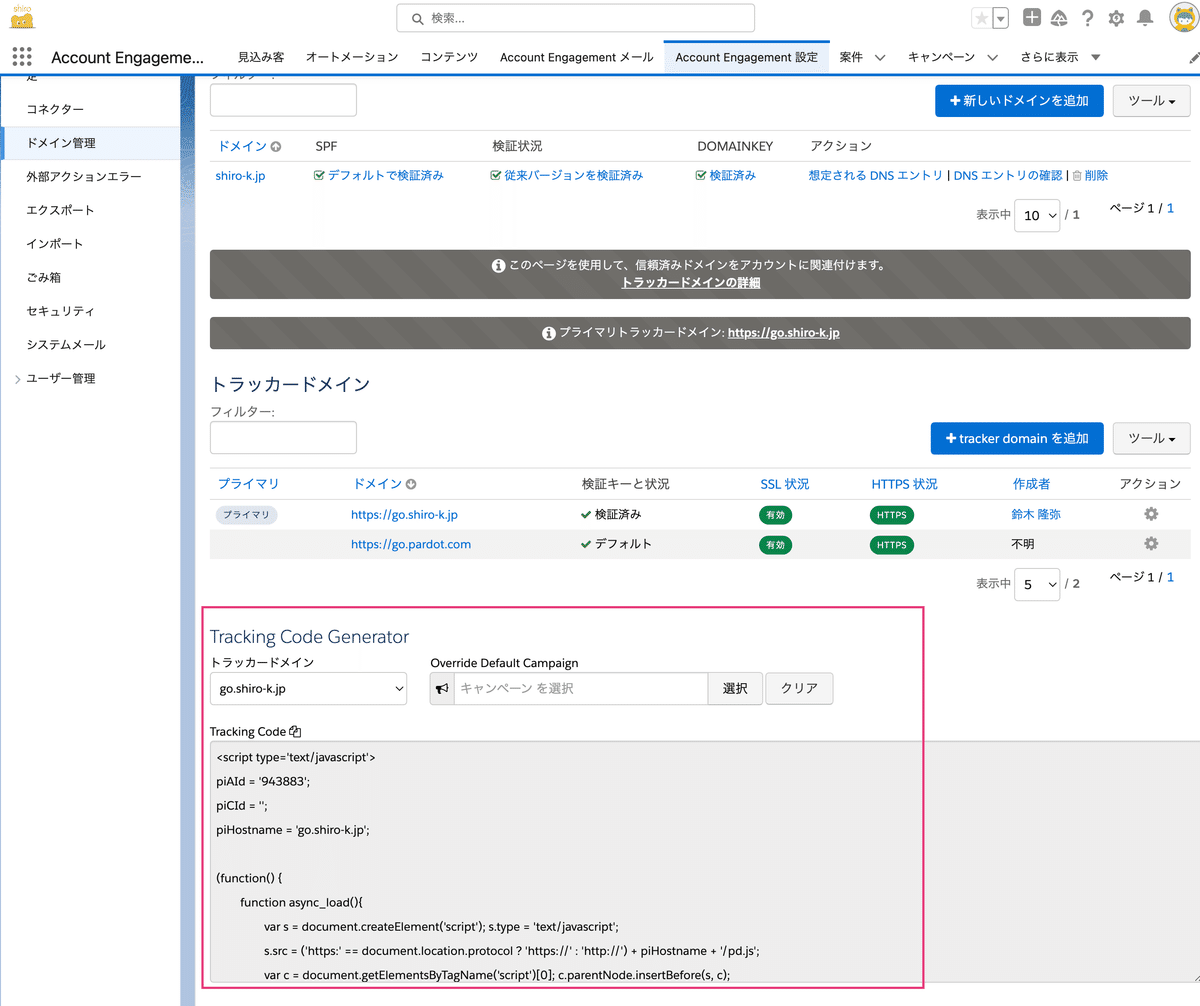Viewport: 1200px width, 1006px height.
Task: Change the 表示中 10 rows dropdown
Action: tap(1037, 215)
